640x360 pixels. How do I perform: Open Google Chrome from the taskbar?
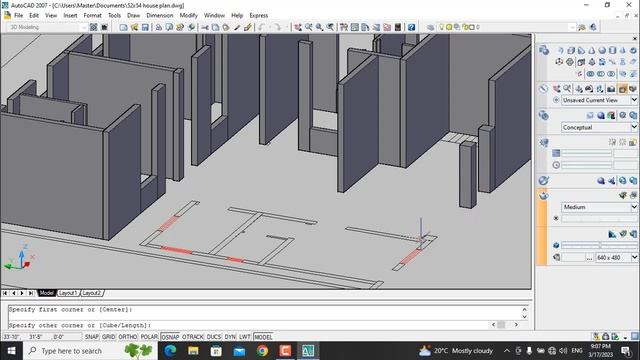point(262,351)
